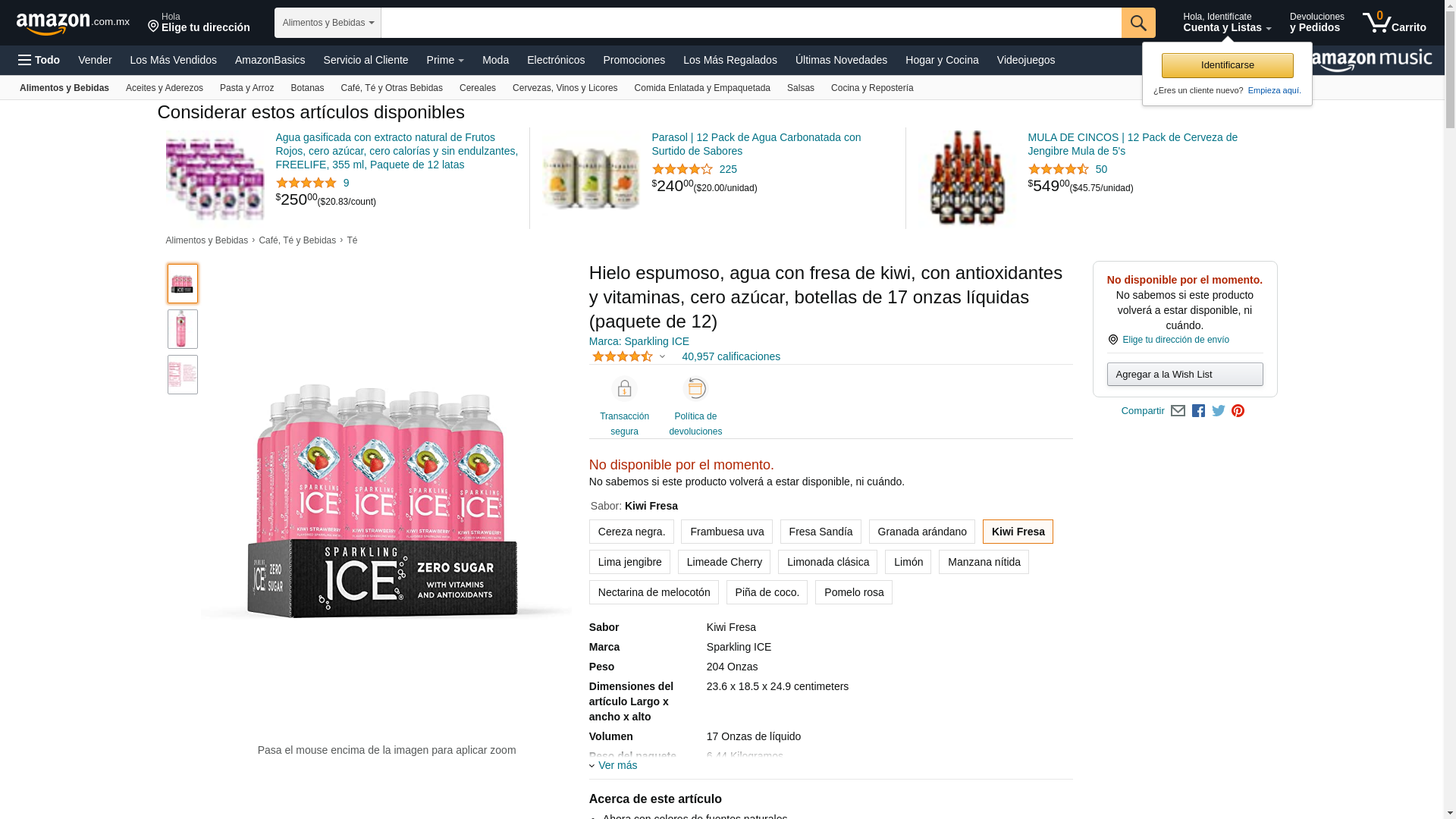This screenshot has width=1456, height=819.
Task: Click into the search text field
Action: 751,23
